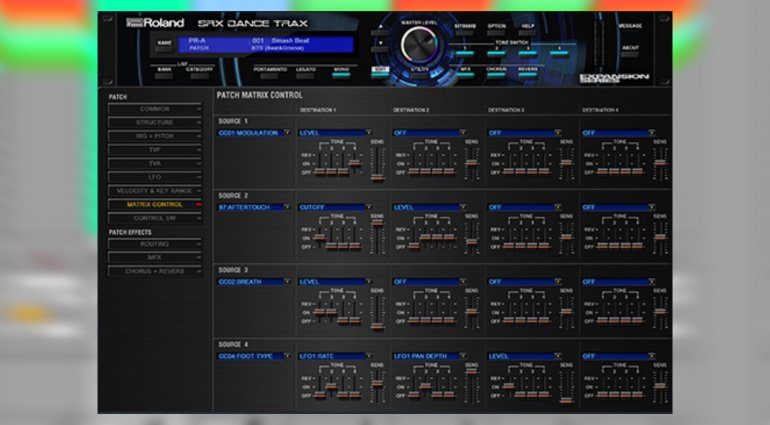Image resolution: width=770 pixels, height=425 pixels.
Task: Toggle the CHORUS effect switch in header
Action: pos(496,72)
